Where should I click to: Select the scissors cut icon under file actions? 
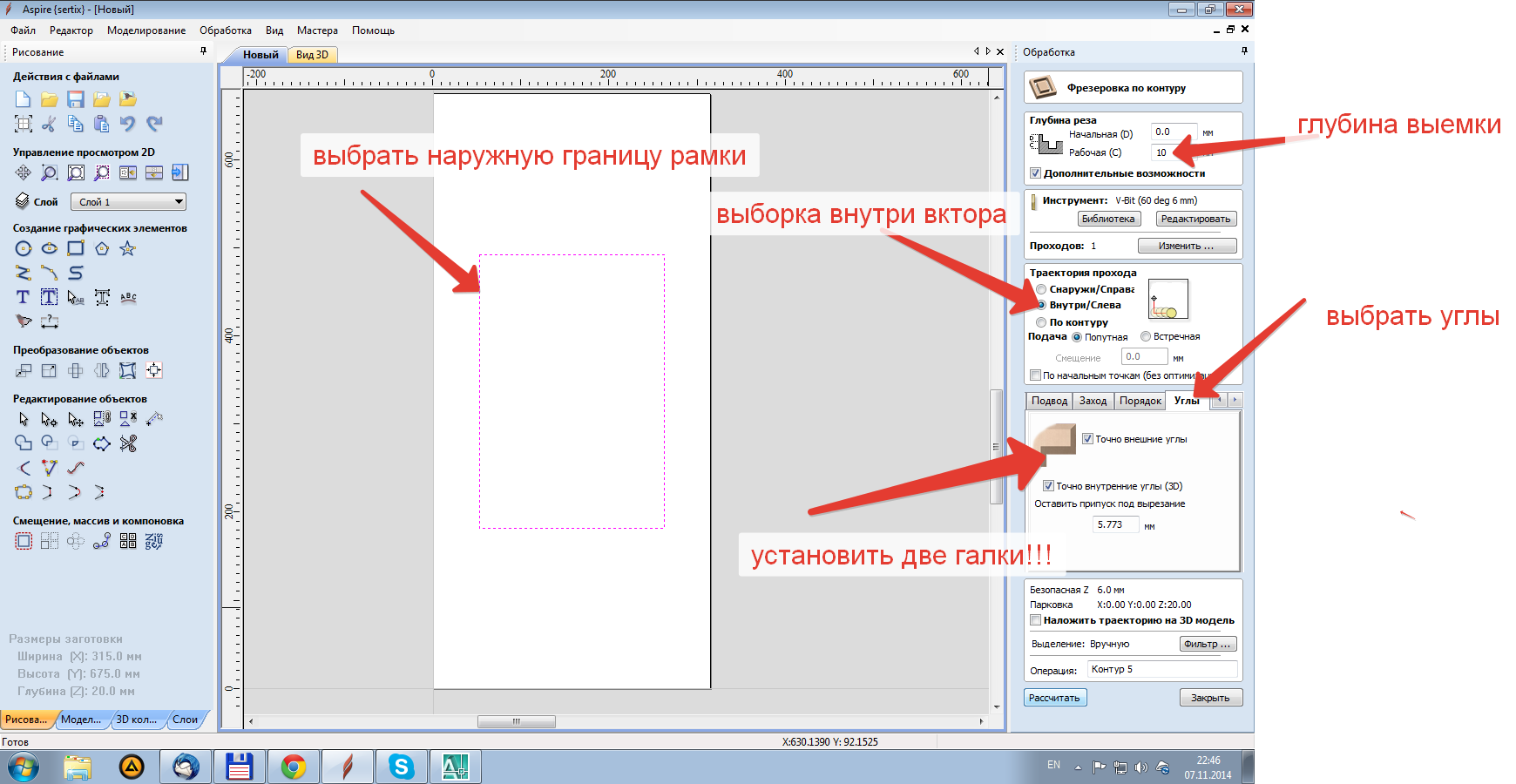tap(50, 124)
